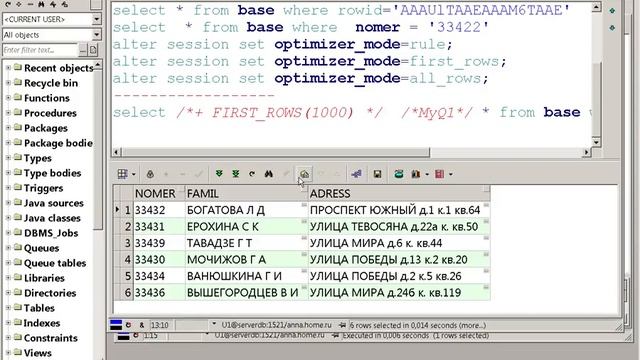Click the FAMIL column header

coord(246,193)
